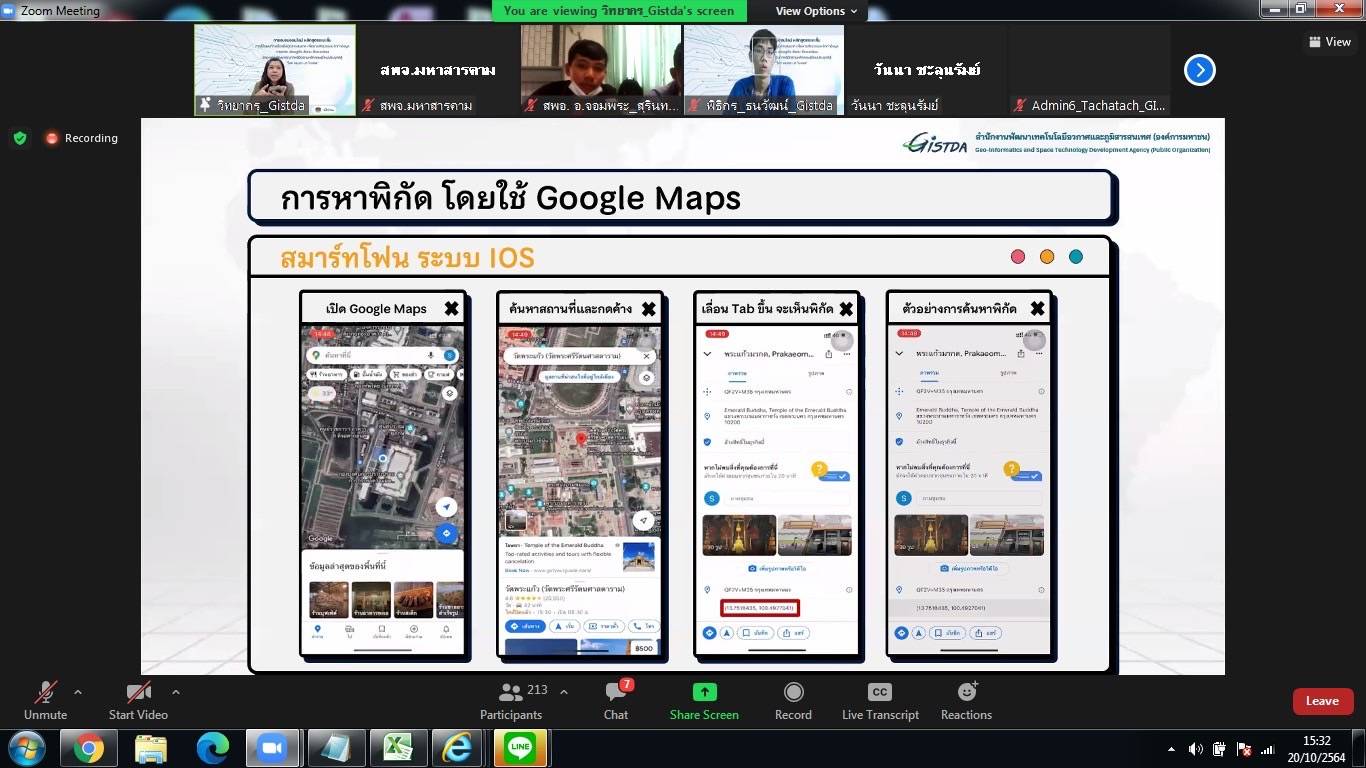The width and height of the screenshot is (1366, 768).
Task: Launch Microsoft Edge from the taskbar
Action: click(212, 748)
